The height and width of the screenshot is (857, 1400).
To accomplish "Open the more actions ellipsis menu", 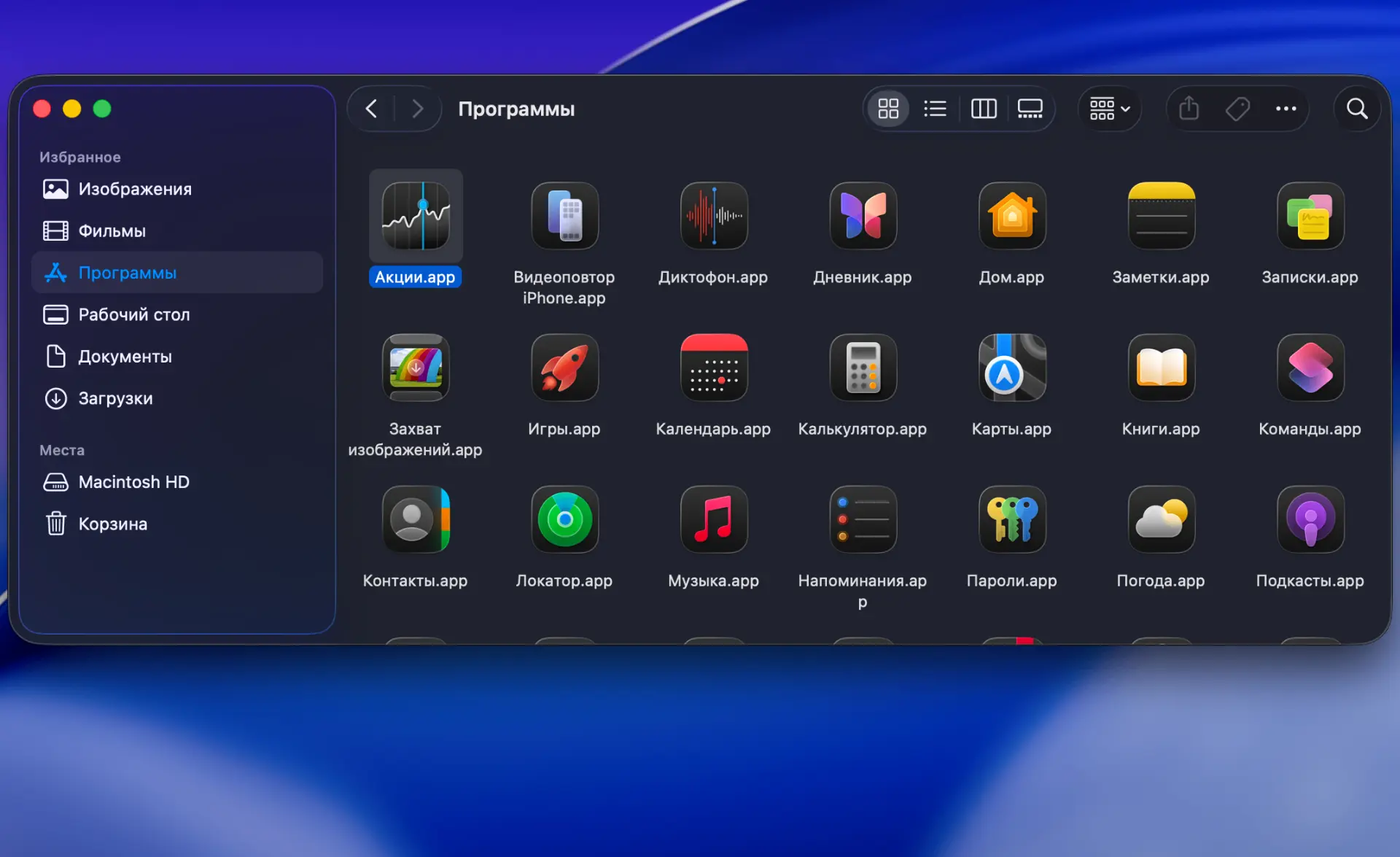I will [1286, 109].
